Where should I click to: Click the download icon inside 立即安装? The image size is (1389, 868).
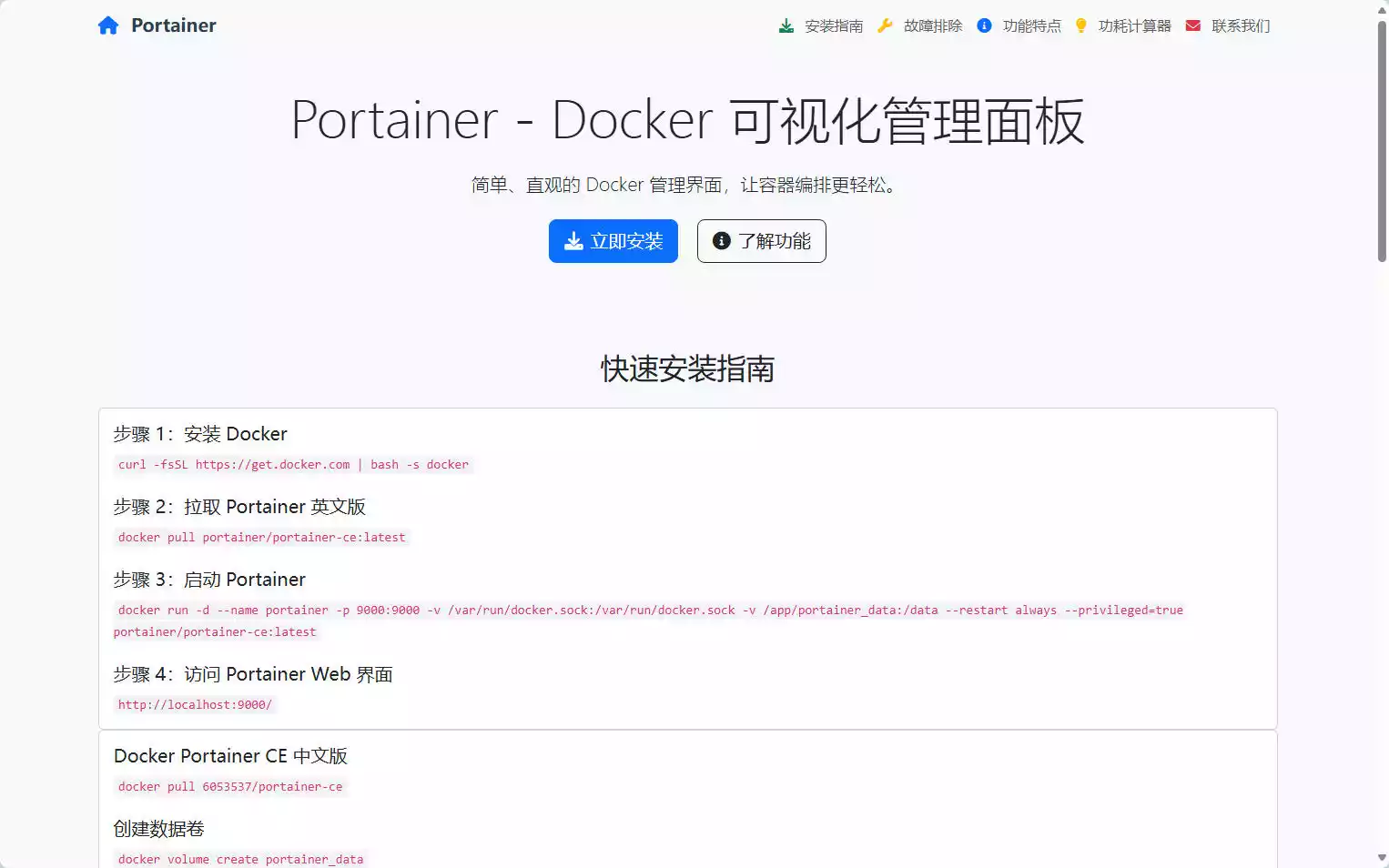point(573,241)
